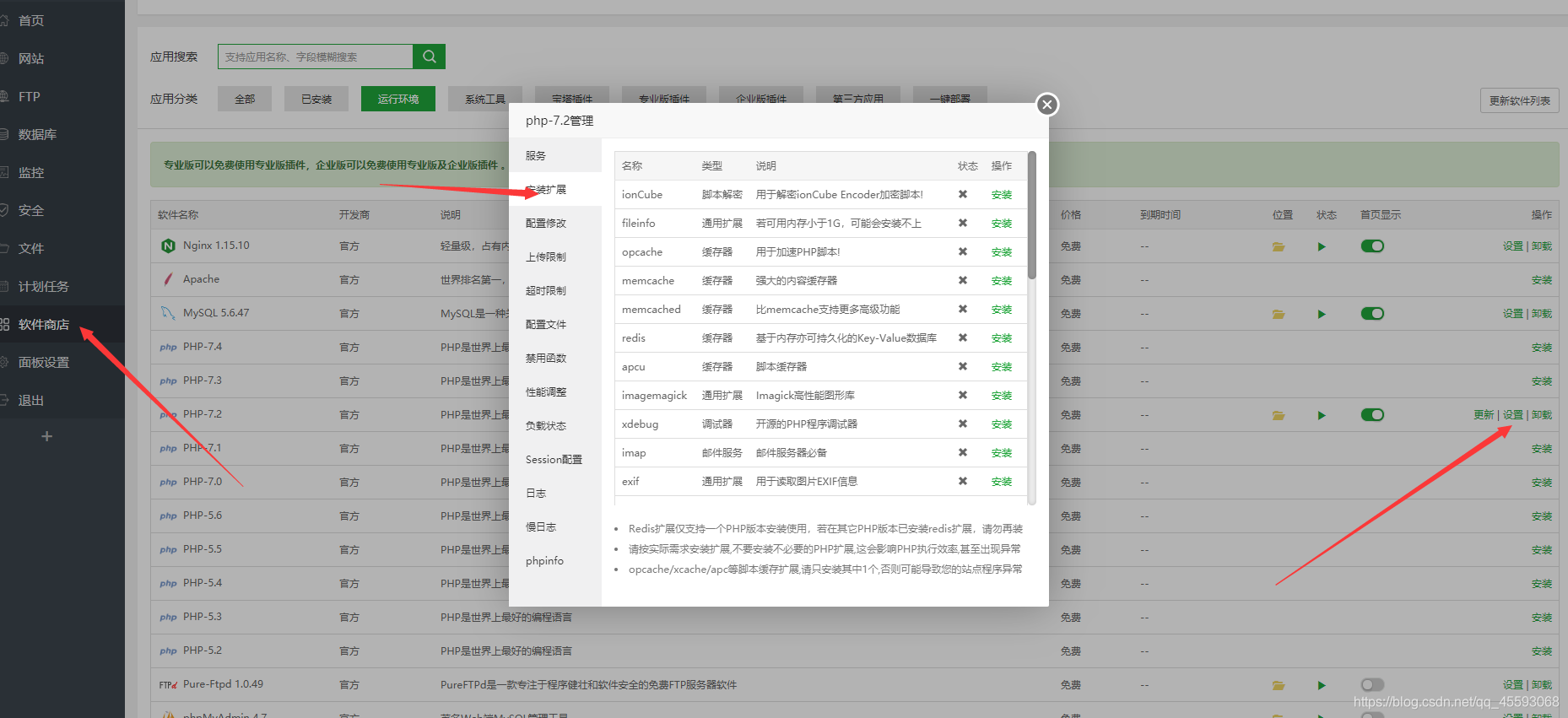Open 监控 in the sidebar
Viewport: 1568px width, 718px height.
62,172
